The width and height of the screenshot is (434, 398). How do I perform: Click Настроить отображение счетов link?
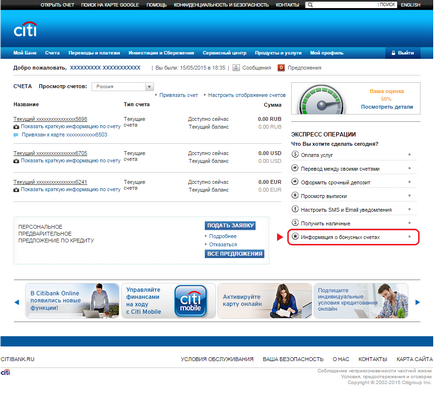[247, 95]
